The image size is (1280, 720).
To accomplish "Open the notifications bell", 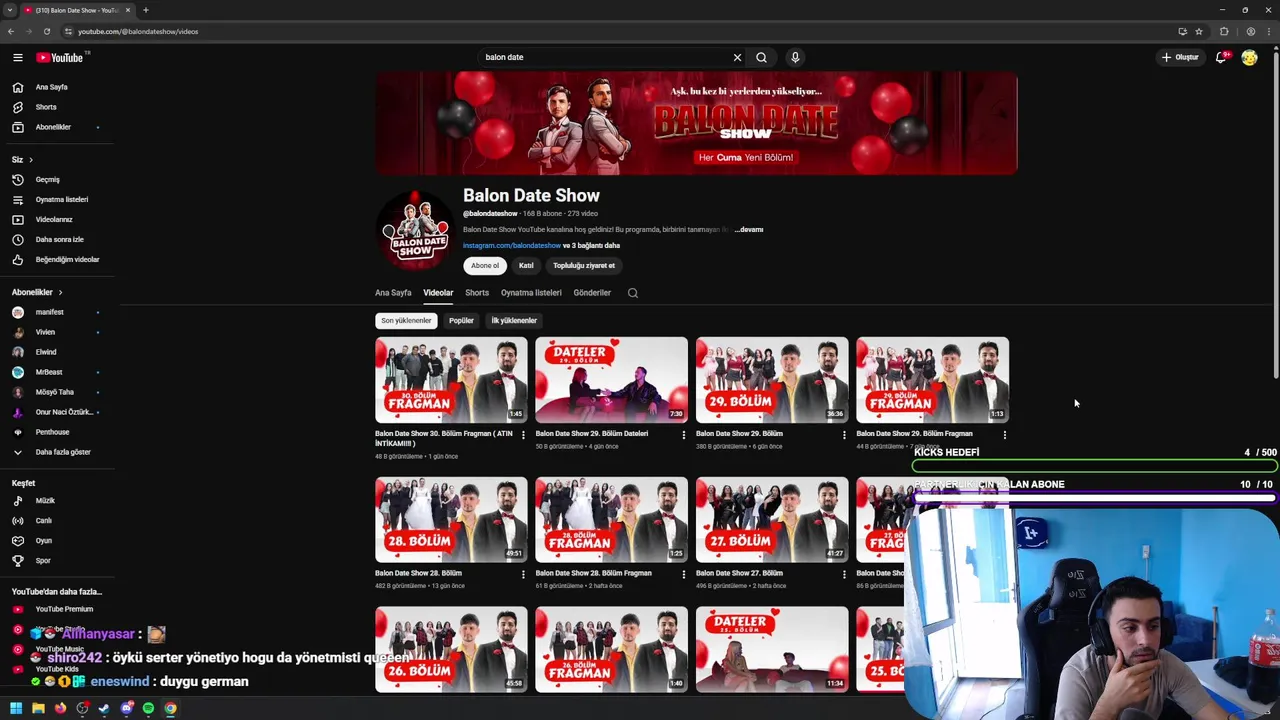I will [1220, 58].
